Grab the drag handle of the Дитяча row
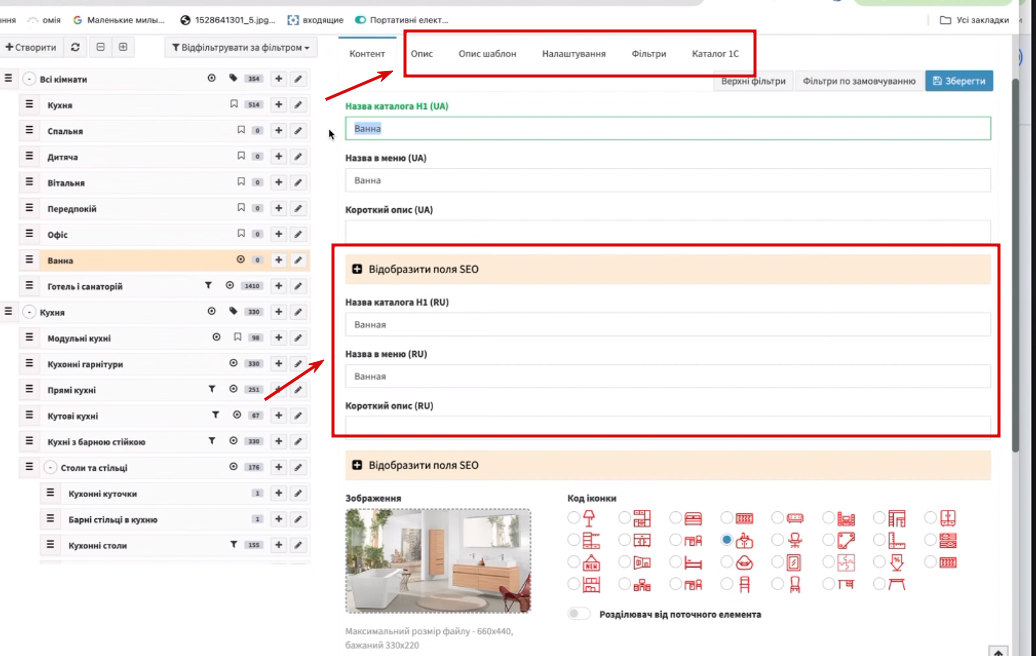 click(29, 156)
